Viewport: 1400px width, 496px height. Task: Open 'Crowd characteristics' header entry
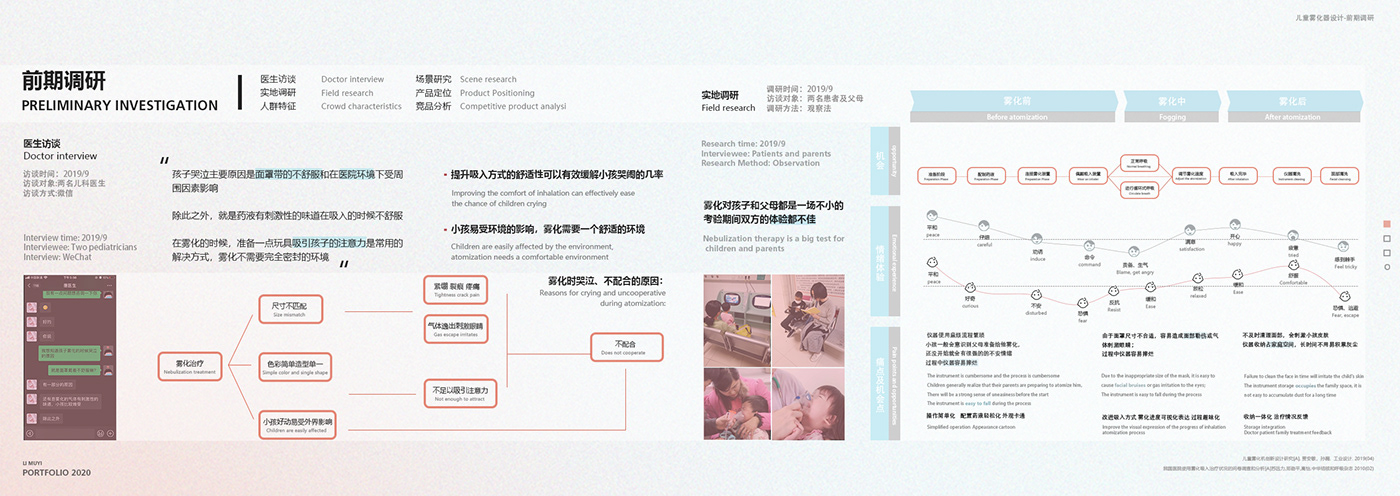point(361,106)
